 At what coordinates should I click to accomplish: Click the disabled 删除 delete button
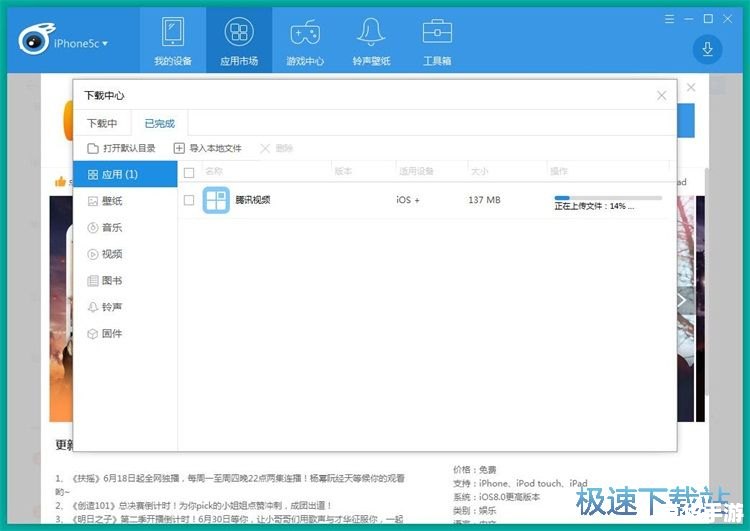[x=276, y=148]
